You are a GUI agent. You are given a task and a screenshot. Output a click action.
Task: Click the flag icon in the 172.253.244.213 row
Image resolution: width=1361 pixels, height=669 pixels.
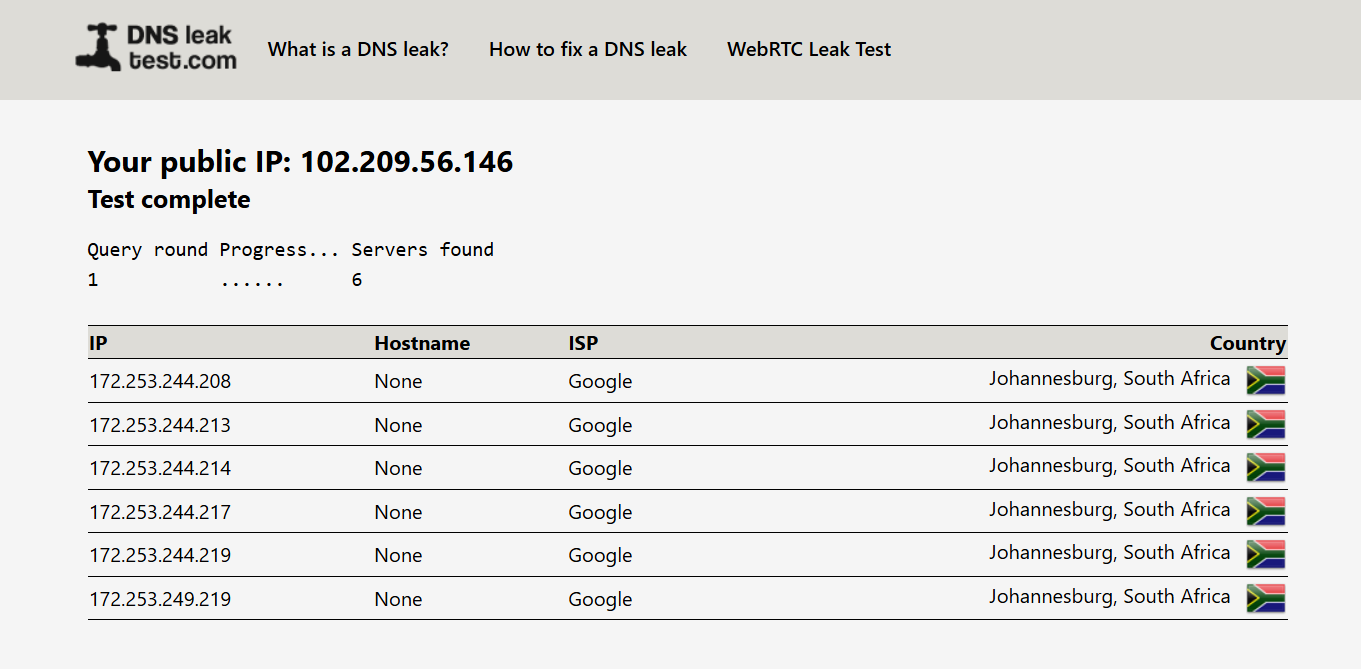tap(1265, 424)
